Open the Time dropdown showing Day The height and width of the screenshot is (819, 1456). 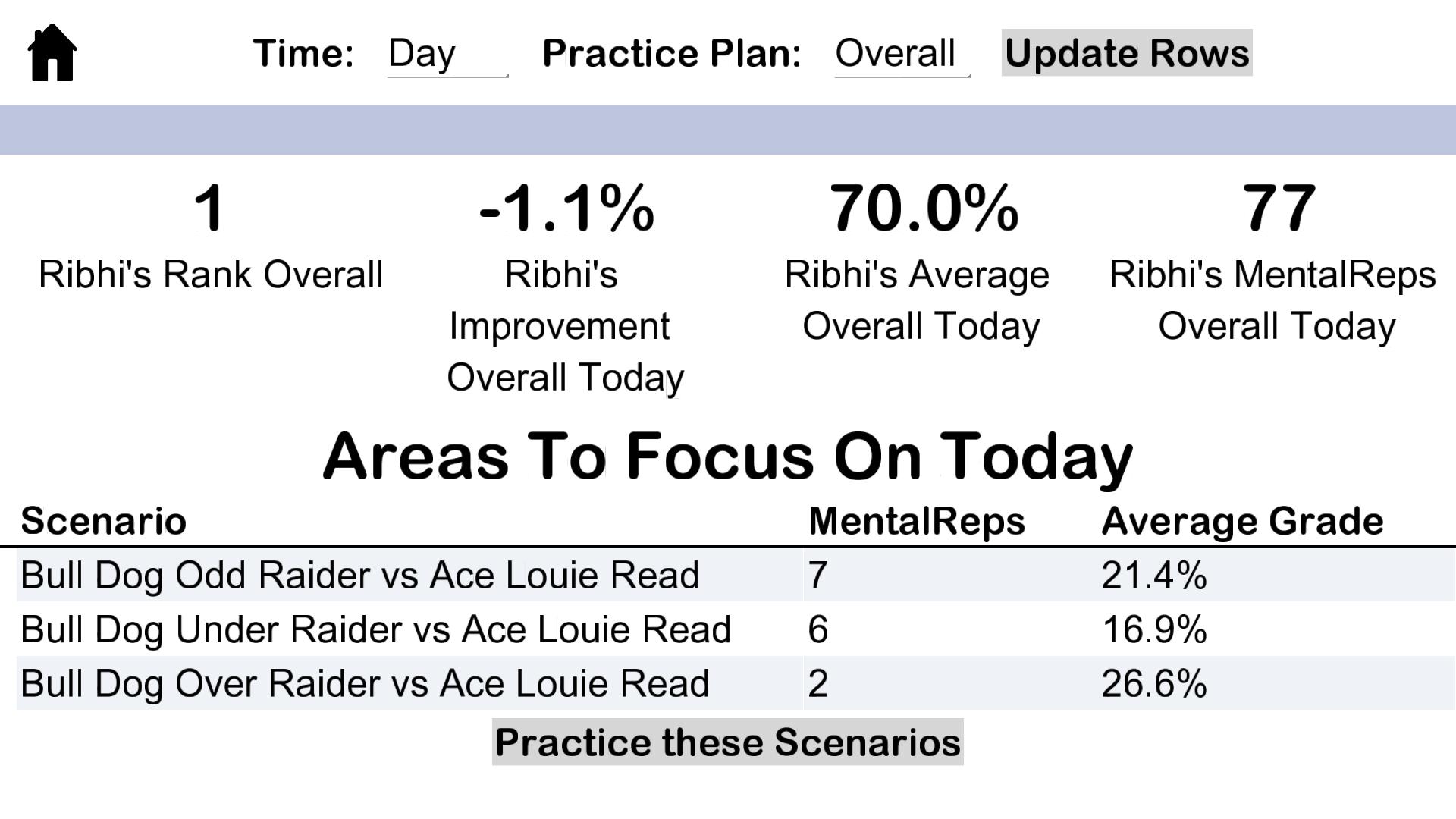tap(447, 54)
